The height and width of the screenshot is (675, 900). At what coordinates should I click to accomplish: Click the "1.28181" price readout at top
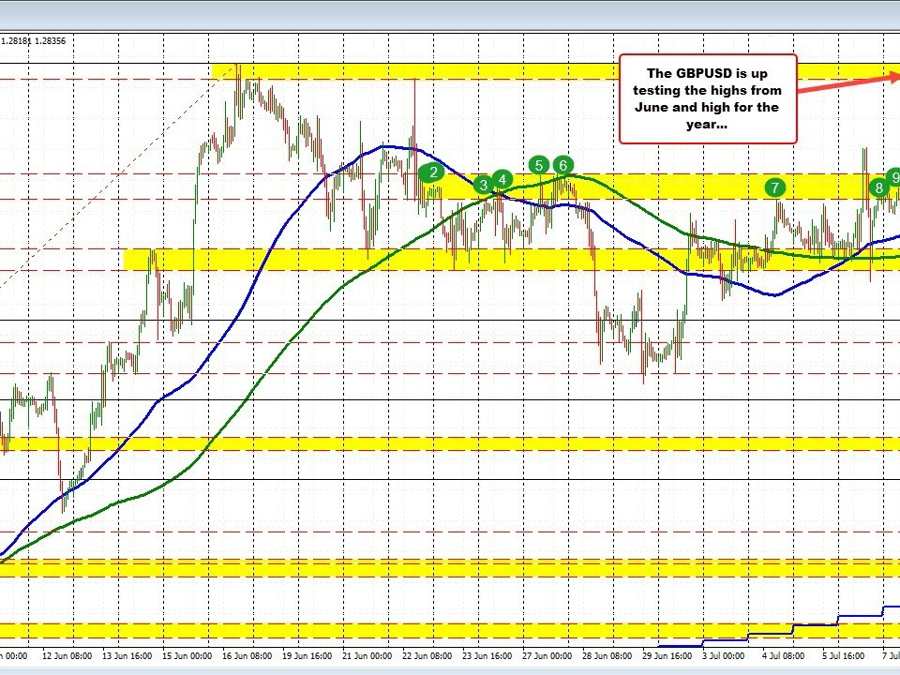pos(16,41)
